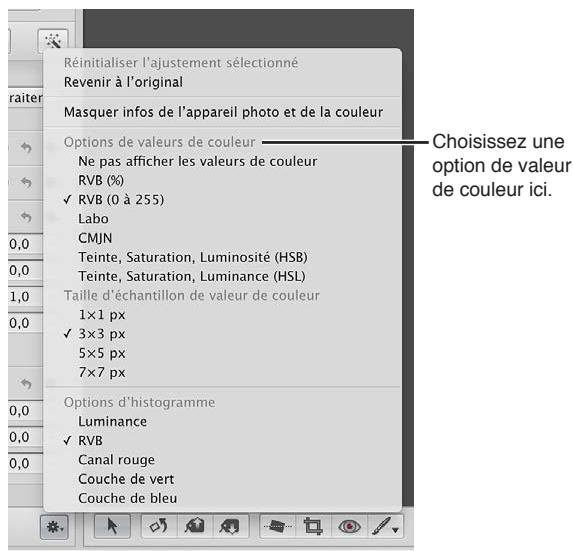Select the Red Eye tool
Image resolution: width=573 pixels, height=551 pixels.
click(x=349, y=526)
